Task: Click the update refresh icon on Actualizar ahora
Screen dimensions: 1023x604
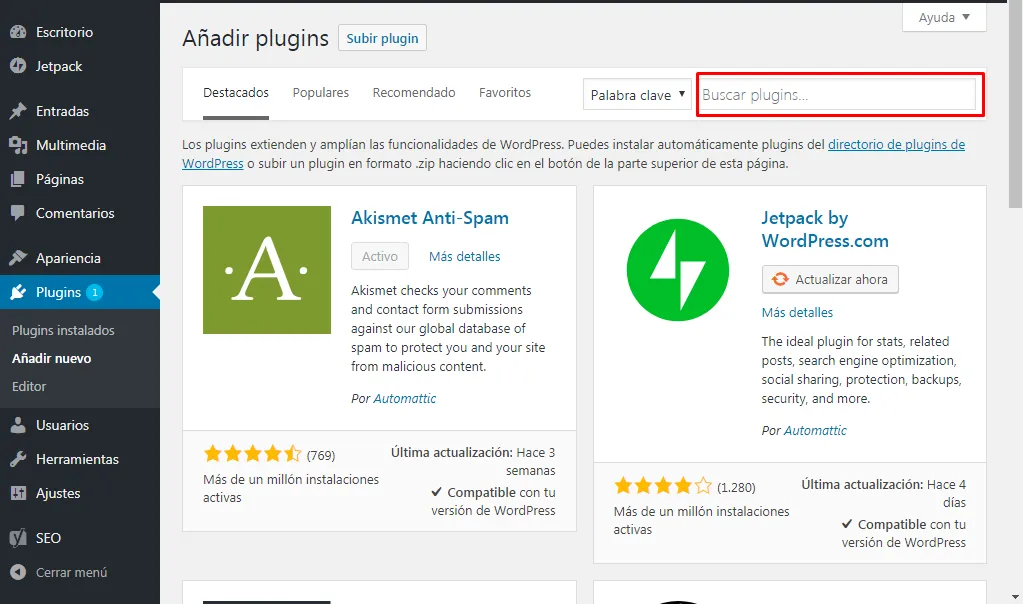Action: coord(780,279)
